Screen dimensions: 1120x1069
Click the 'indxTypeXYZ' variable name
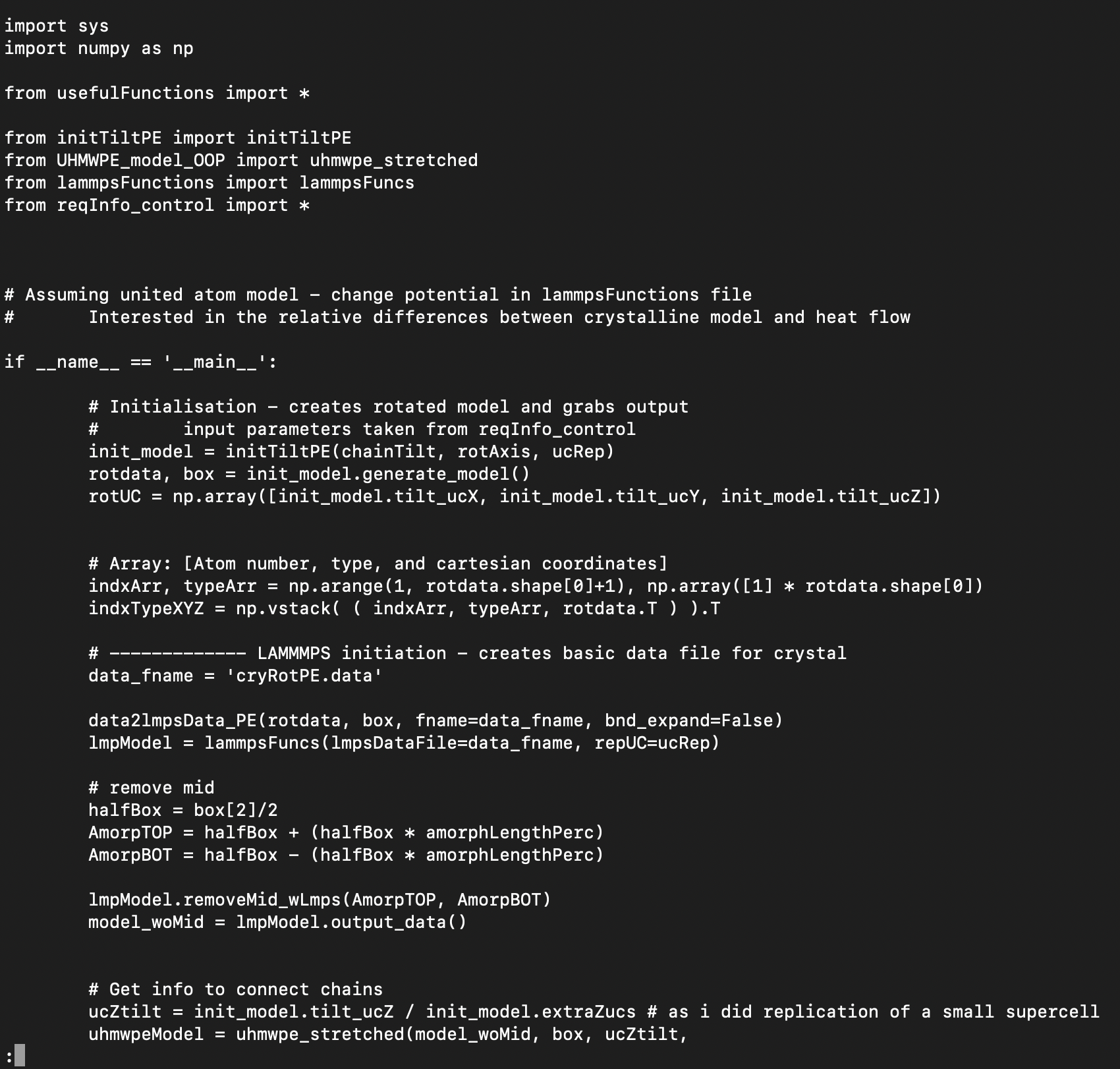point(146,609)
